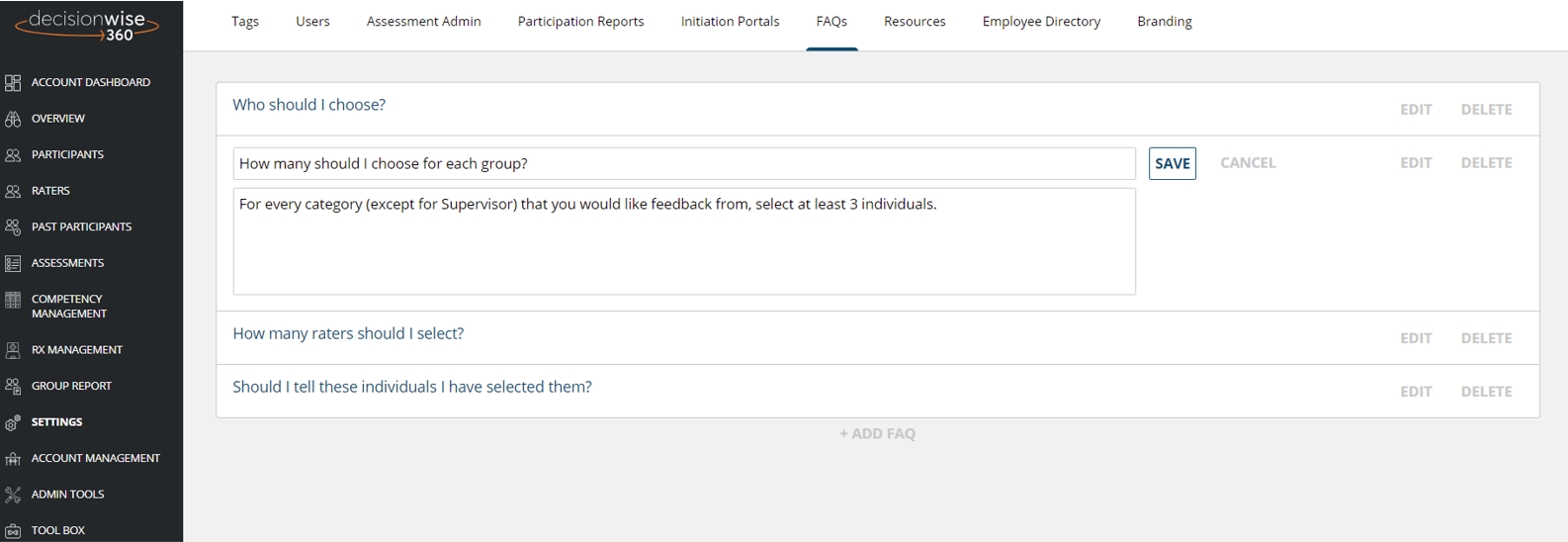Click the FAQ question title input field
1568x542 pixels.
684,164
